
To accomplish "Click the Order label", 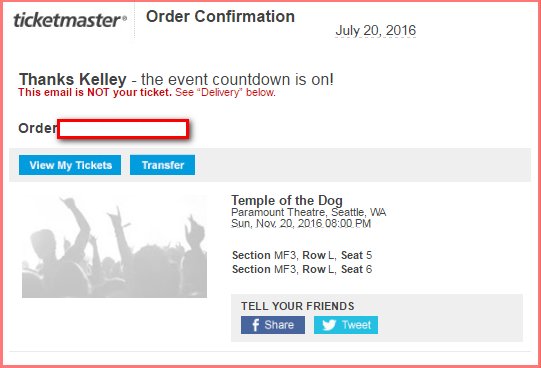I will (38, 128).
